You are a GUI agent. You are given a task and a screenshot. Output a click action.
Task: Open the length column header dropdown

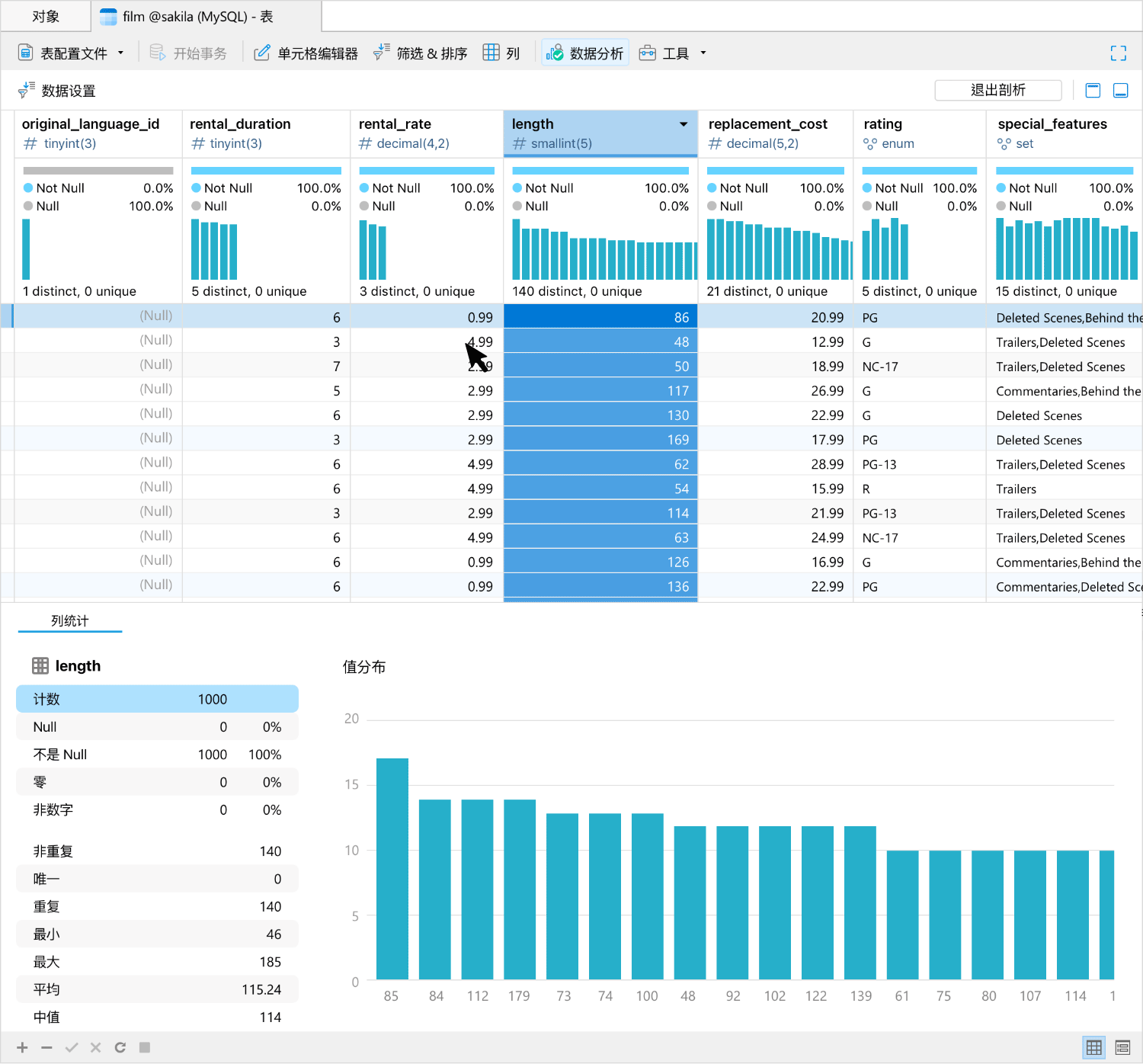click(x=684, y=123)
